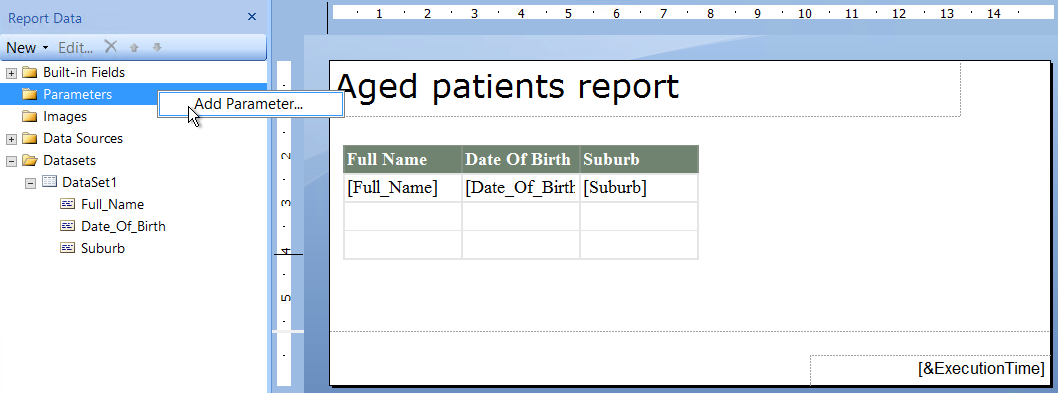
Task: Open the New dropdown in Report Data toolbar
Action: click(x=27, y=48)
